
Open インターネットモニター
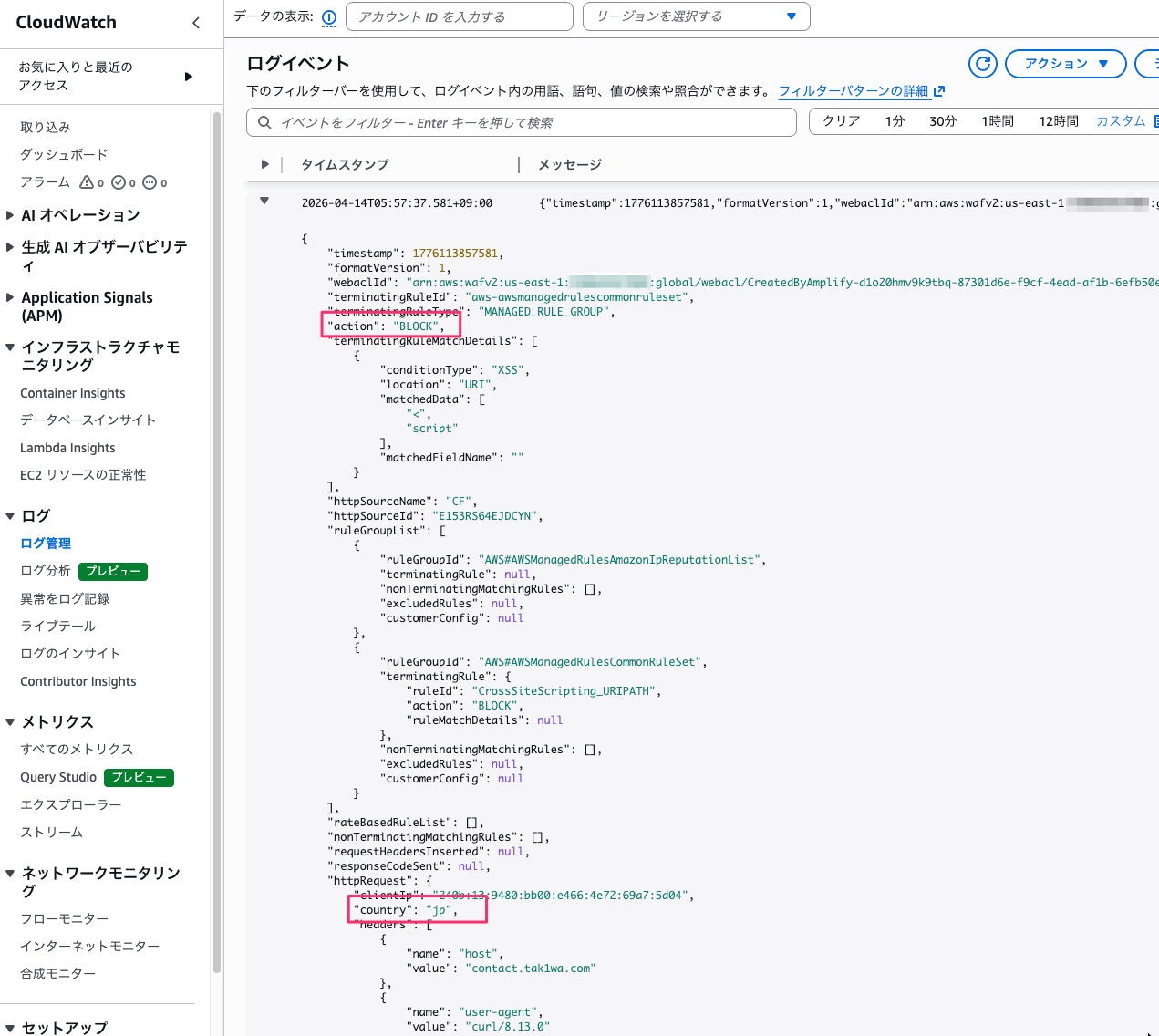(90, 947)
